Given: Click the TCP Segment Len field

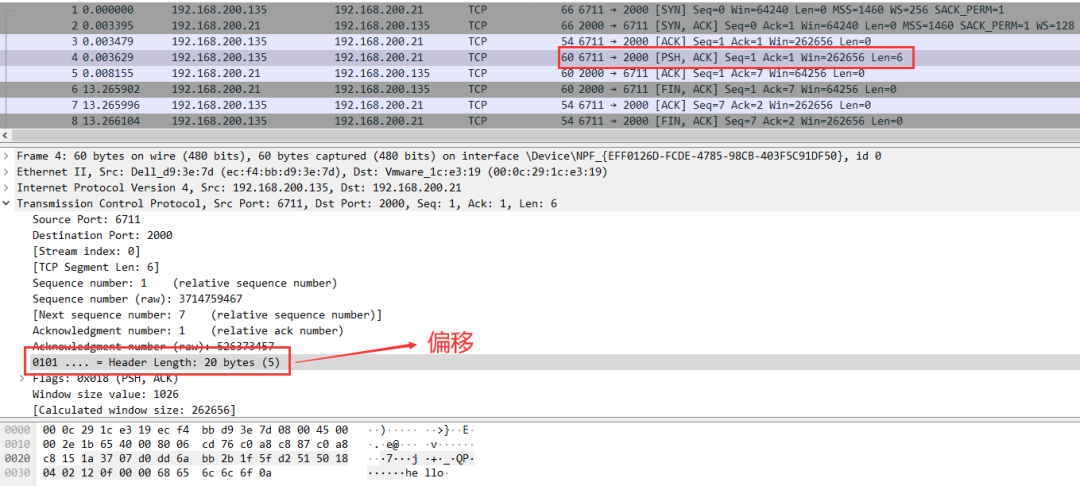Looking at the screenshot, I should click(95, 267).
